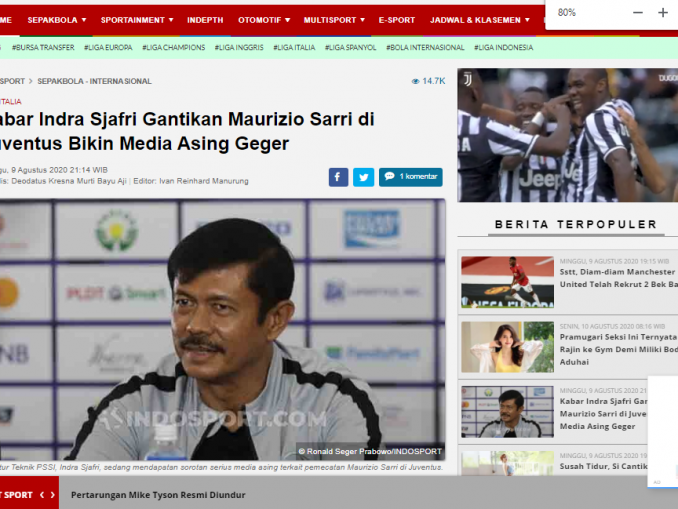
Task: Open #BURSA TRANSFER tag link
Action: tap(43, 48)
